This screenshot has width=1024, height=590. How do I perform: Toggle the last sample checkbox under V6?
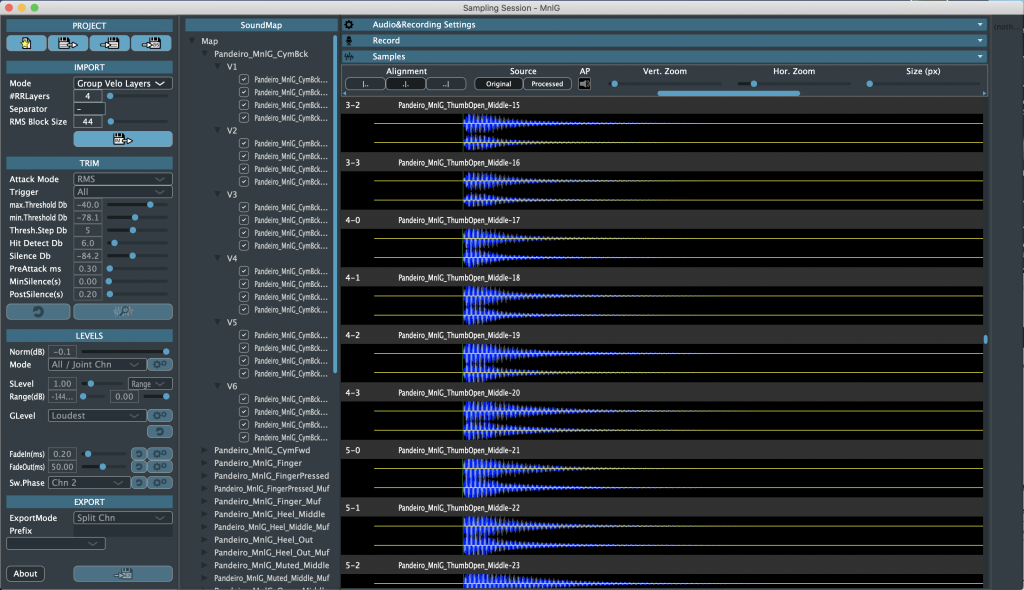(x=244, y=437)
